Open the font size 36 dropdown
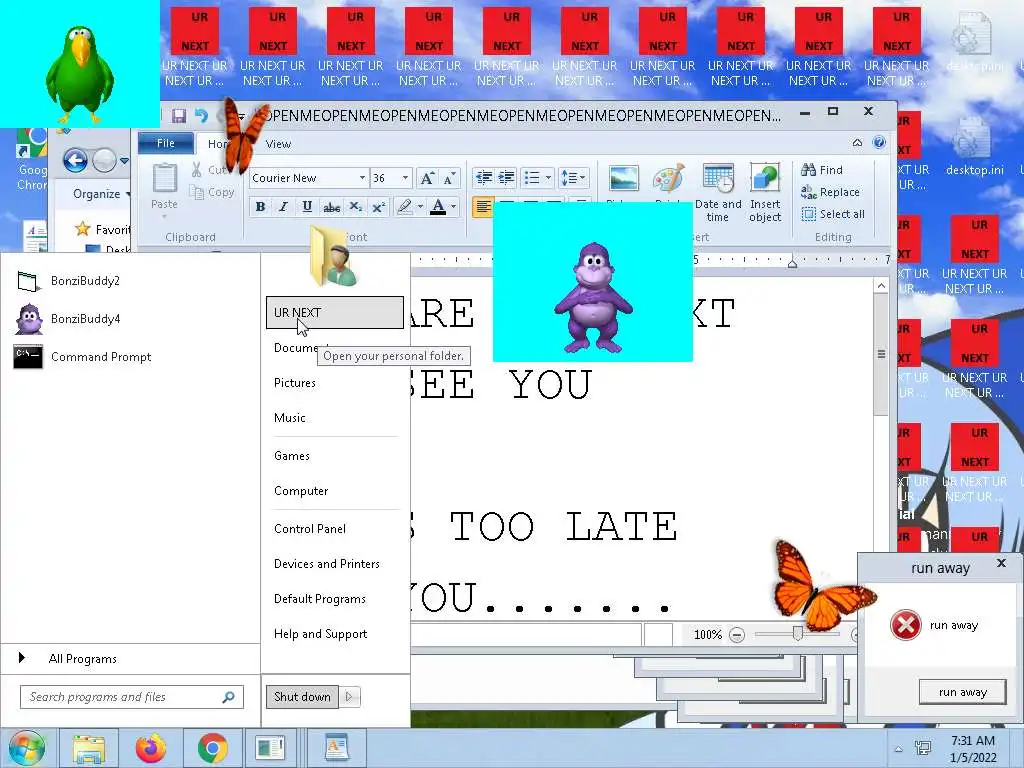The width and height of the screenshot is (1024, 768). [405, 178]
